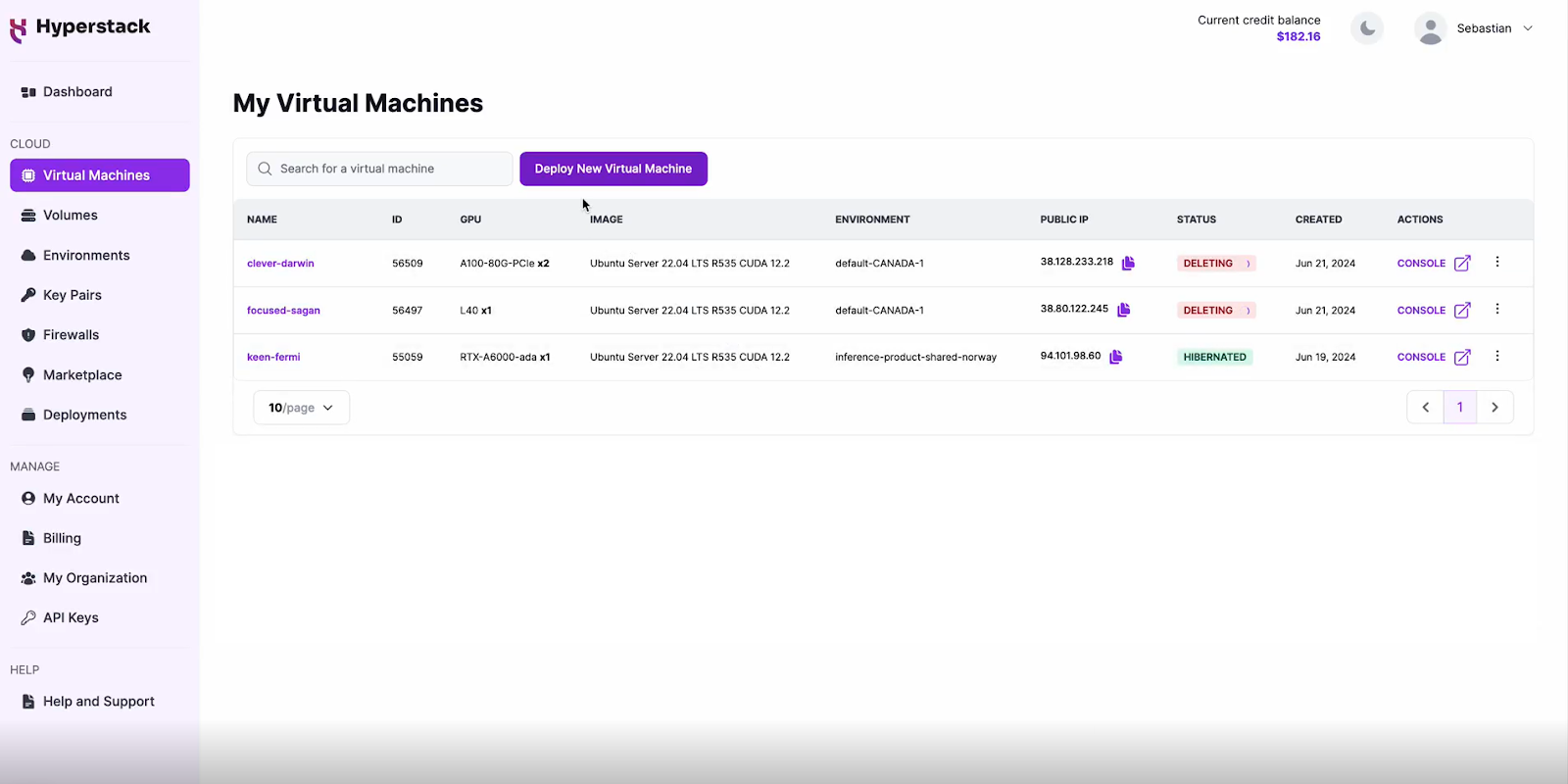This screenshot has width=1568, height=784.
Task: Click the current credit balance $182.16
Action: [x=1298, y=37]
